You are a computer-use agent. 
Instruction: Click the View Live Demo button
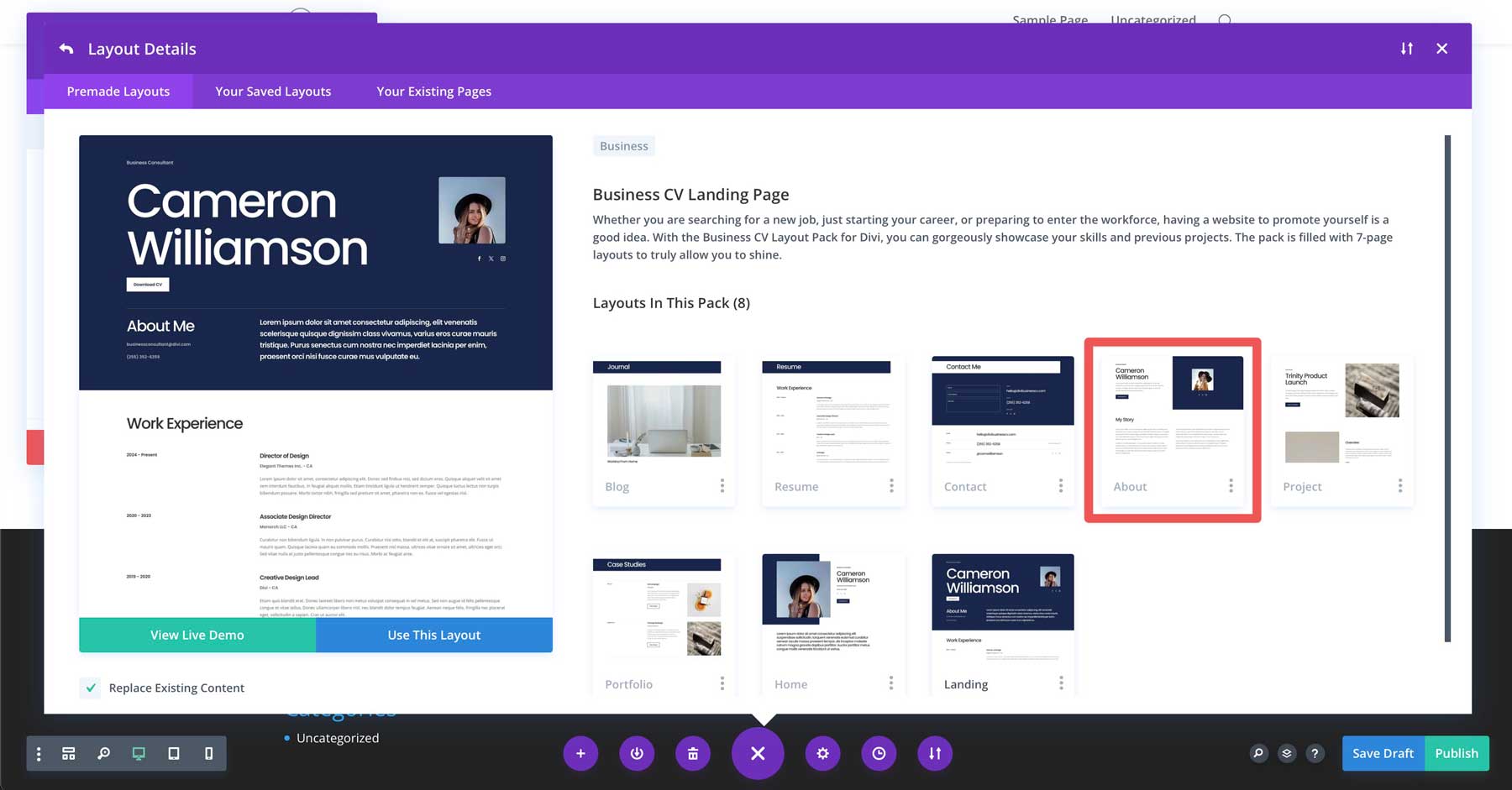click(x=196, y=635)
